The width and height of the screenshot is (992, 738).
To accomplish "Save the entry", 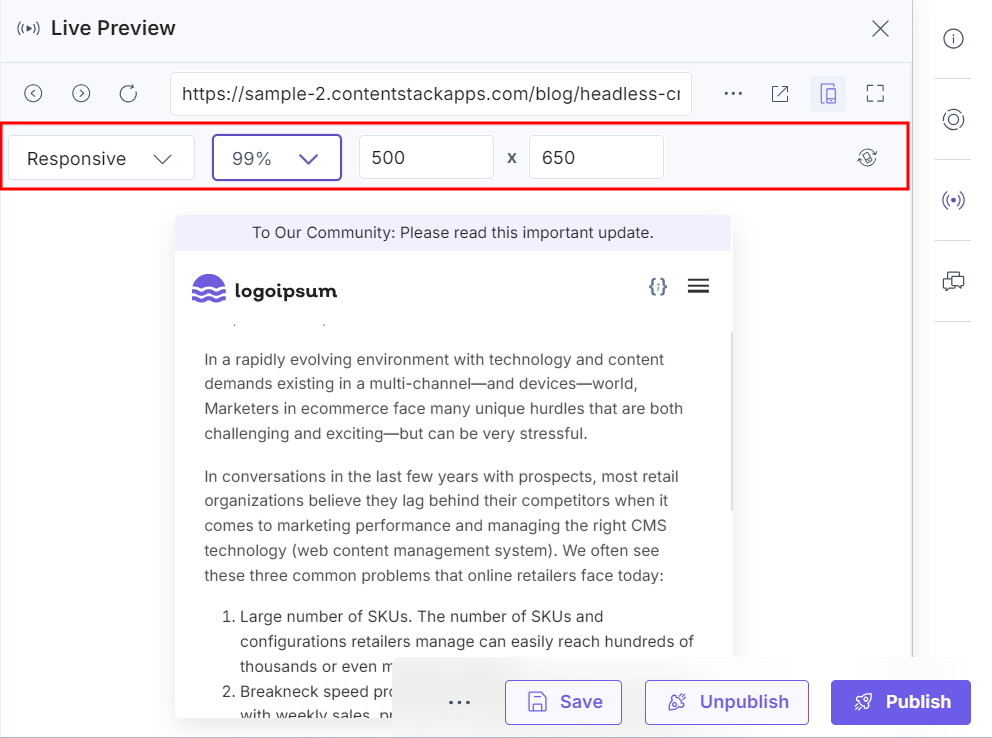I will pos(563,702).
